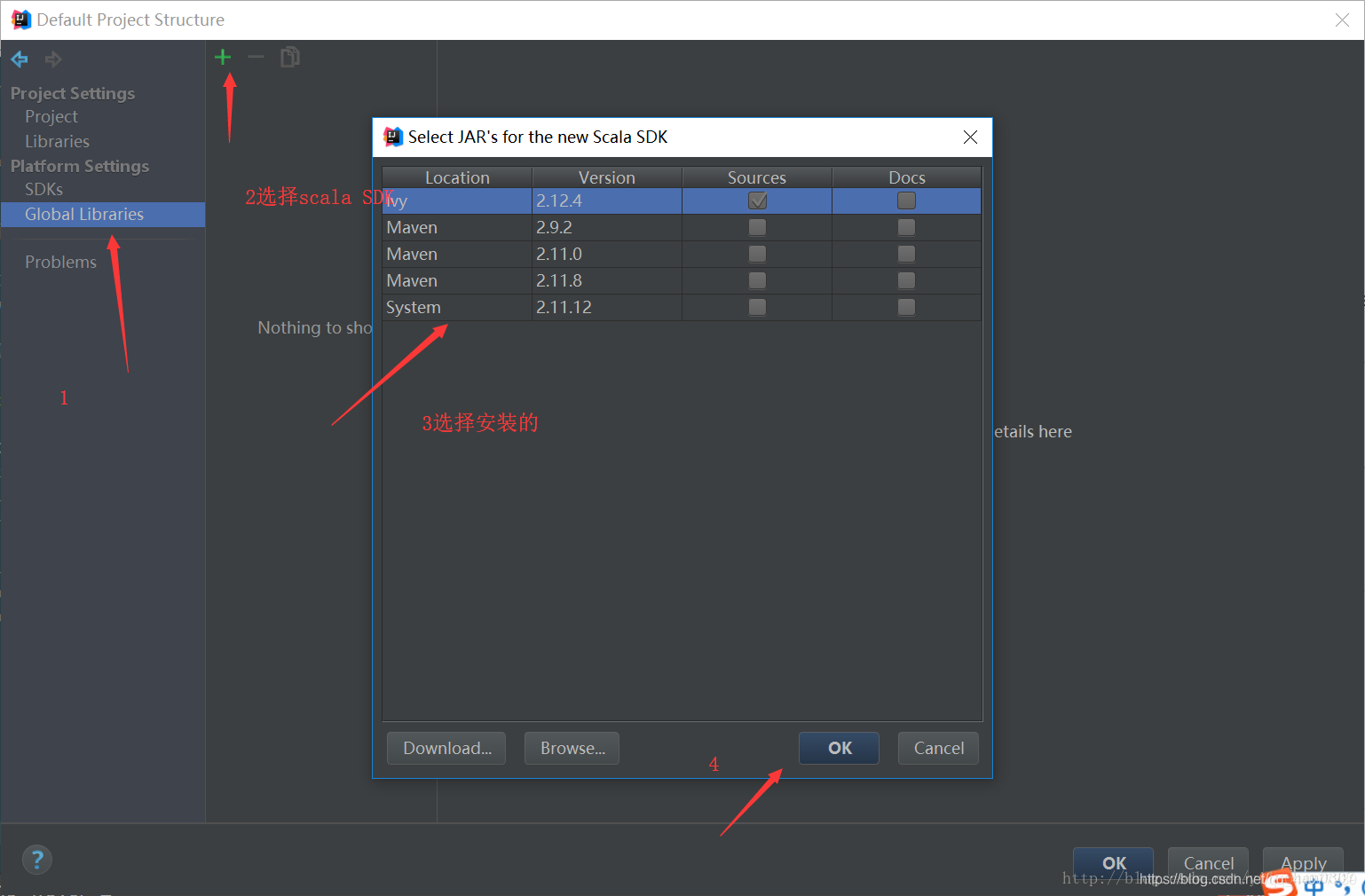Image resolution: width=1365 pixels, height=896 pixels.
Task: Select Global Libraries in sidebar
Action: (103, 214)
